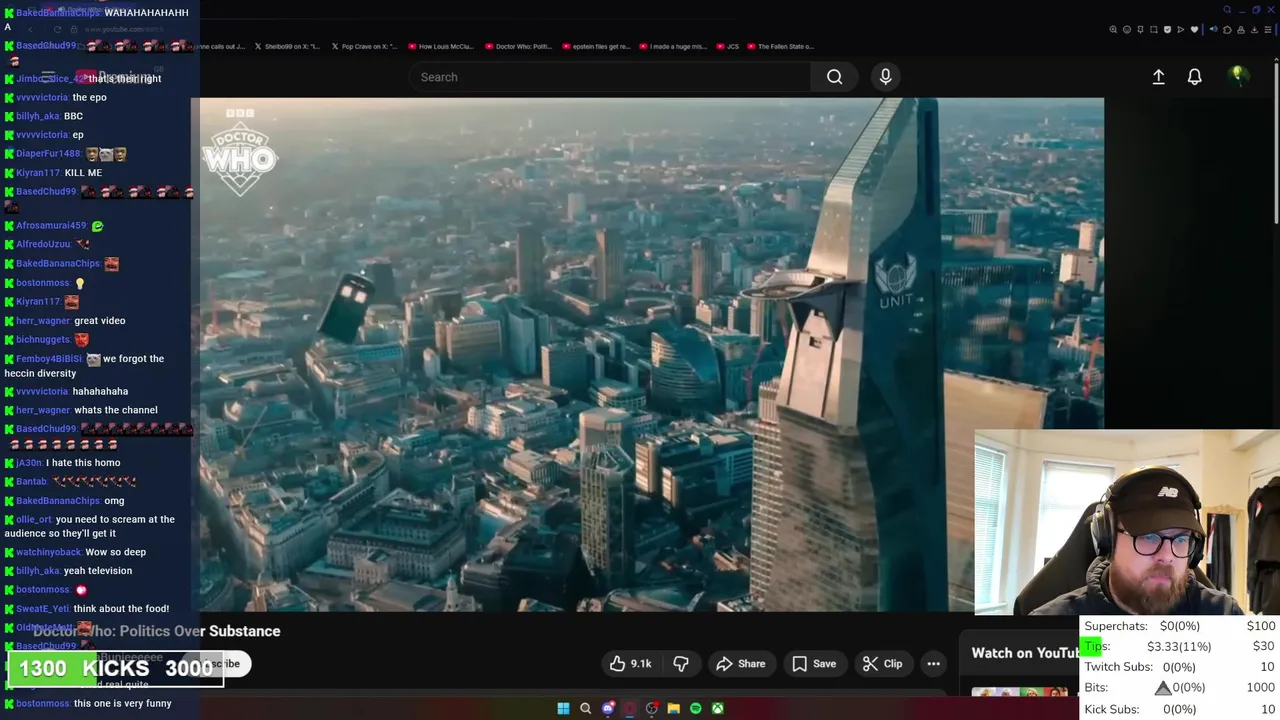Click chat message 'whats the channel'
Viewport: 1280px width, 720px height.
116,410
